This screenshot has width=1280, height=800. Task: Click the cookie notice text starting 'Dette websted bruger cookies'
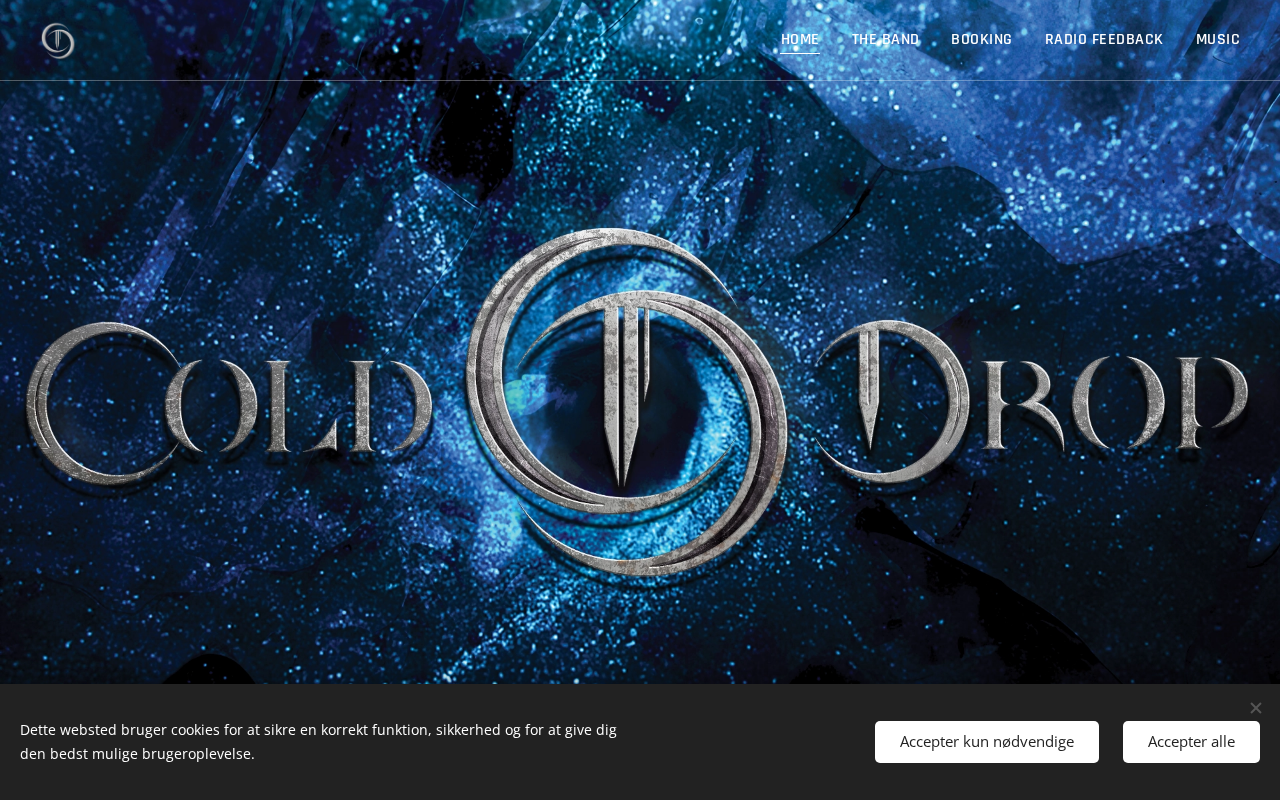318,742
